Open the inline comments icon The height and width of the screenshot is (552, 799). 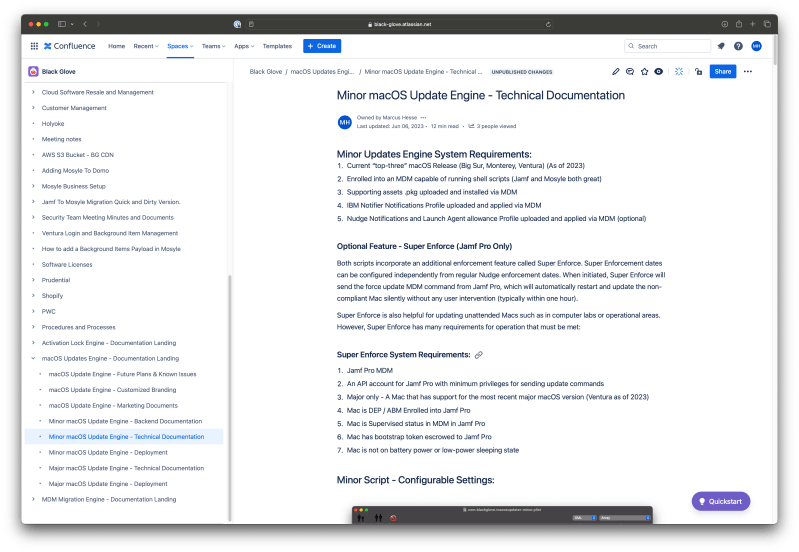[x=630, y=72]
